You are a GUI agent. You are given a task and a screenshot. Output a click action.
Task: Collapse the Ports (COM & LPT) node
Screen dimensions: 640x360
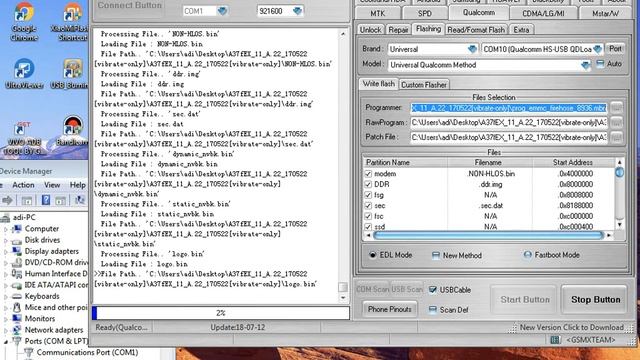pyautogui.click(x=6, y=341)
